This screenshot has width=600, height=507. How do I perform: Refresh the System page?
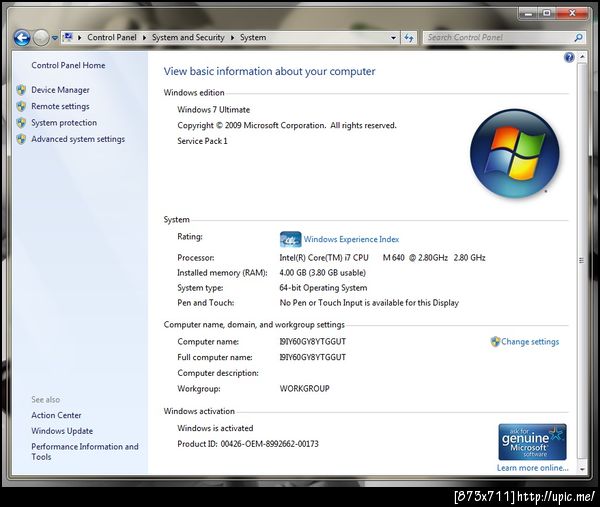(409, 38)
